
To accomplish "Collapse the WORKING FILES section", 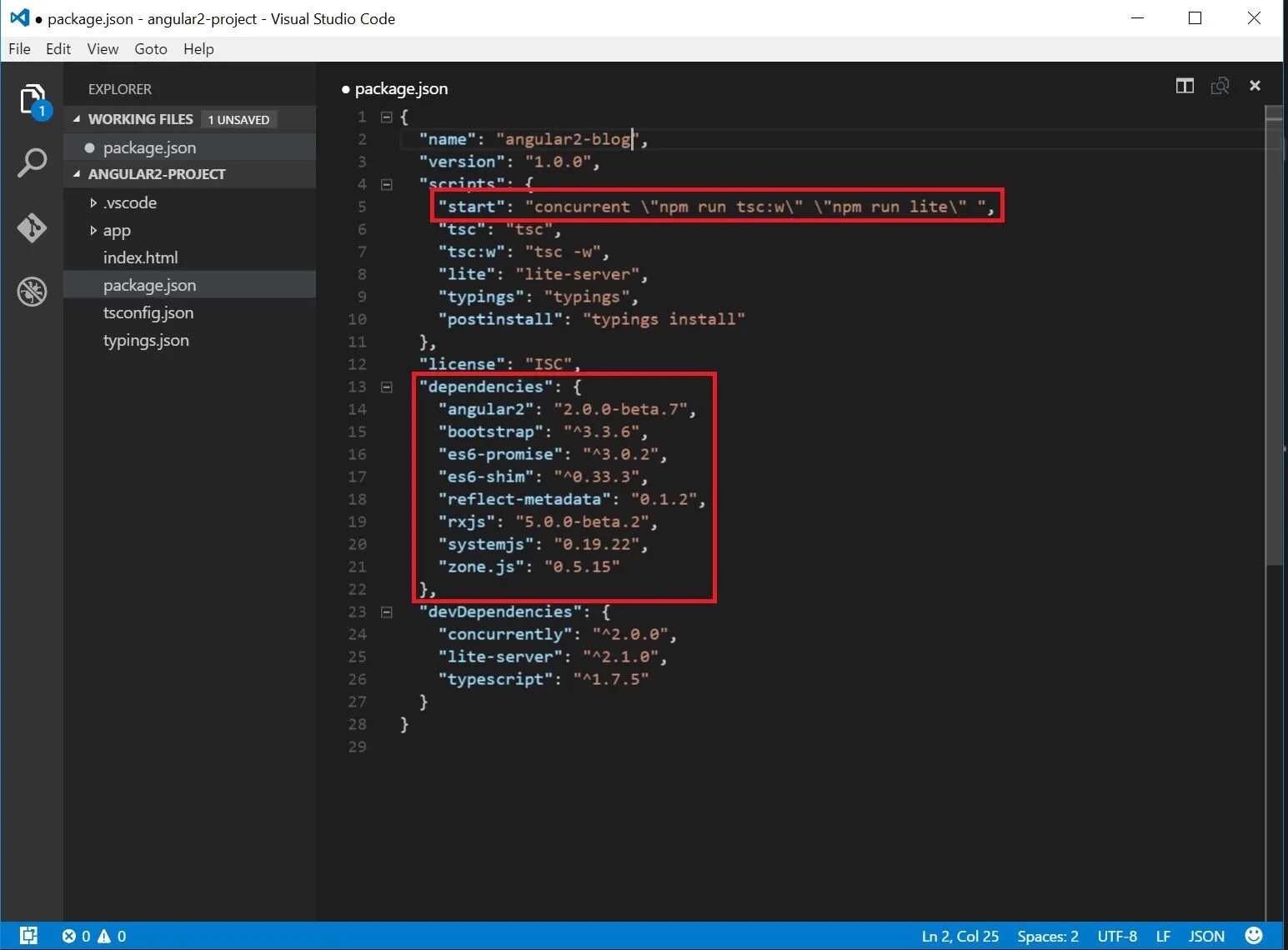I will pyautogui.click(x=77, y=119).
